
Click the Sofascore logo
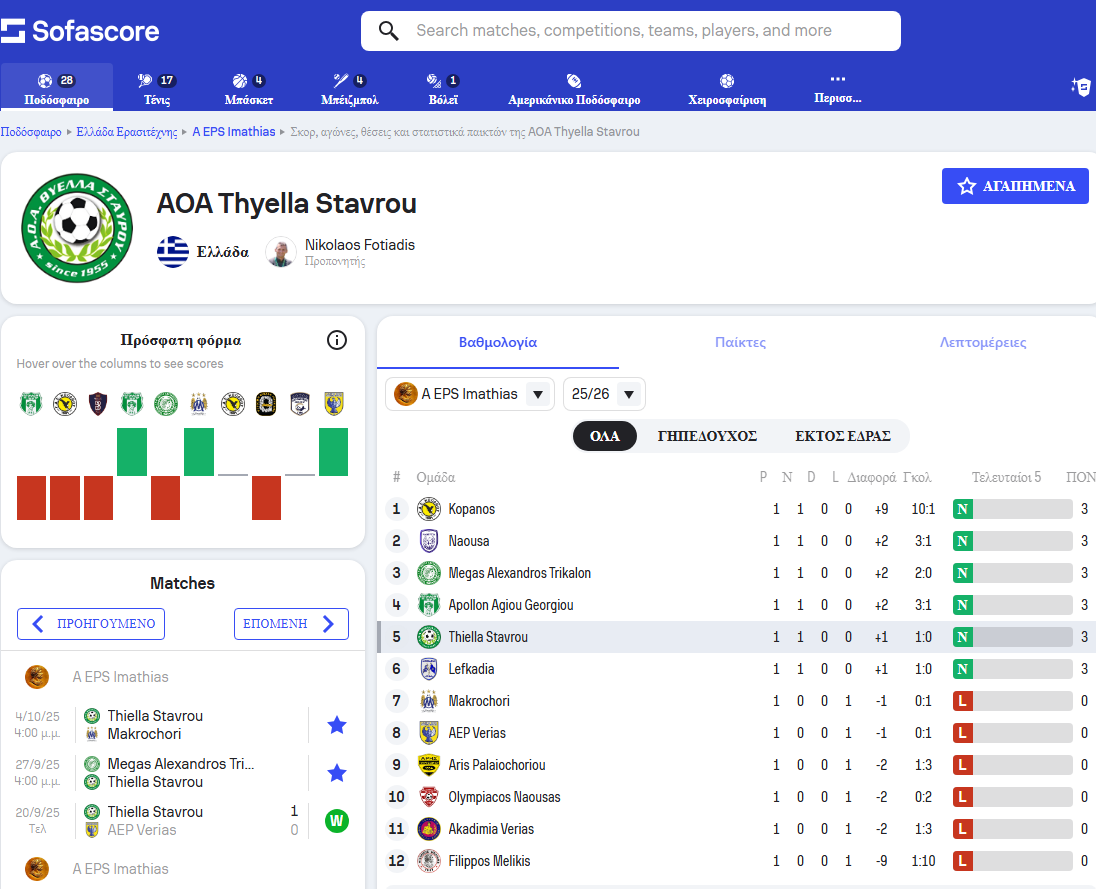pos(80,31)
